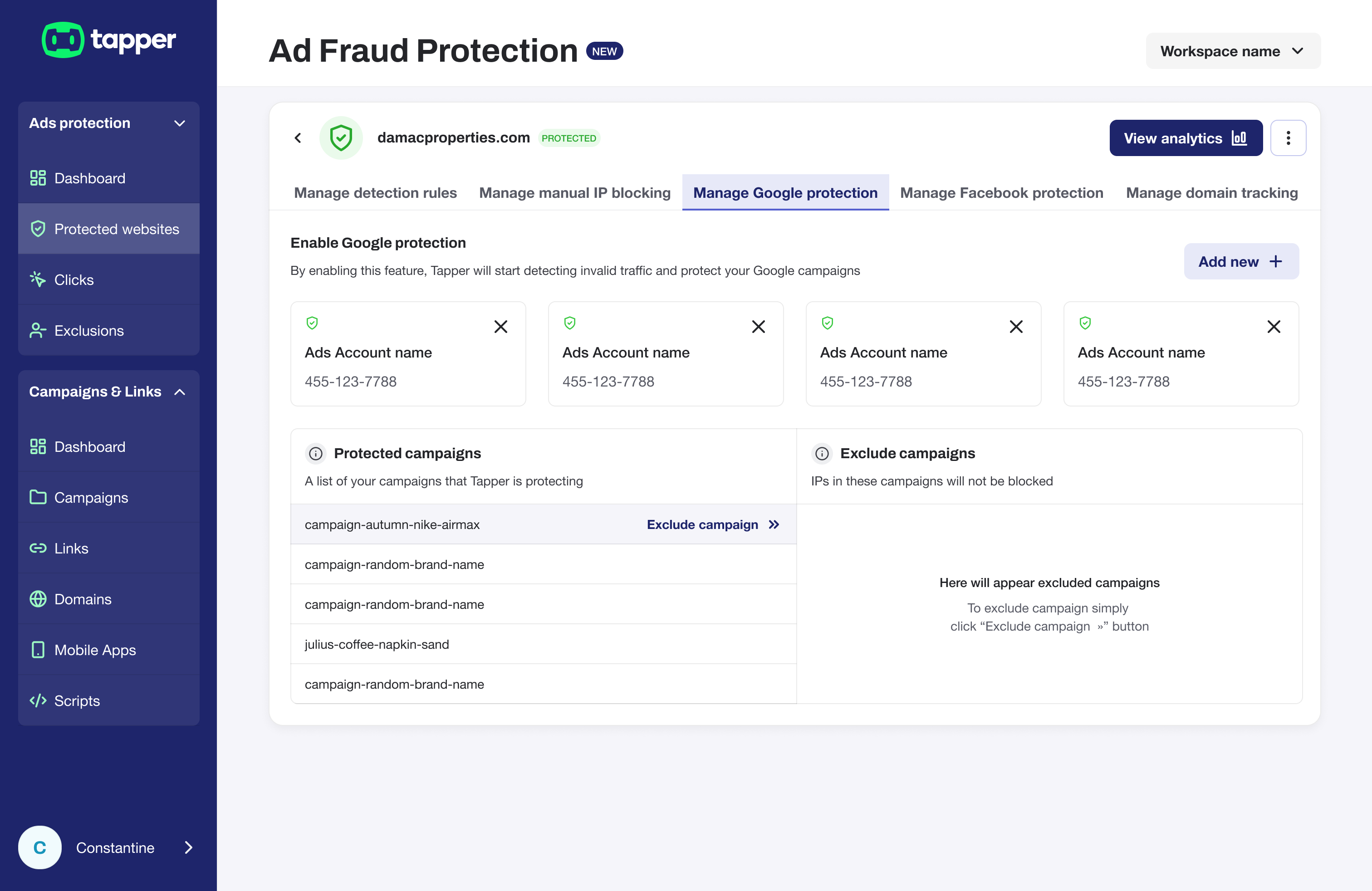
Task: Click the back arrow beside damacproperties.com
Action: pyautogui.click(x=298, y=138)
